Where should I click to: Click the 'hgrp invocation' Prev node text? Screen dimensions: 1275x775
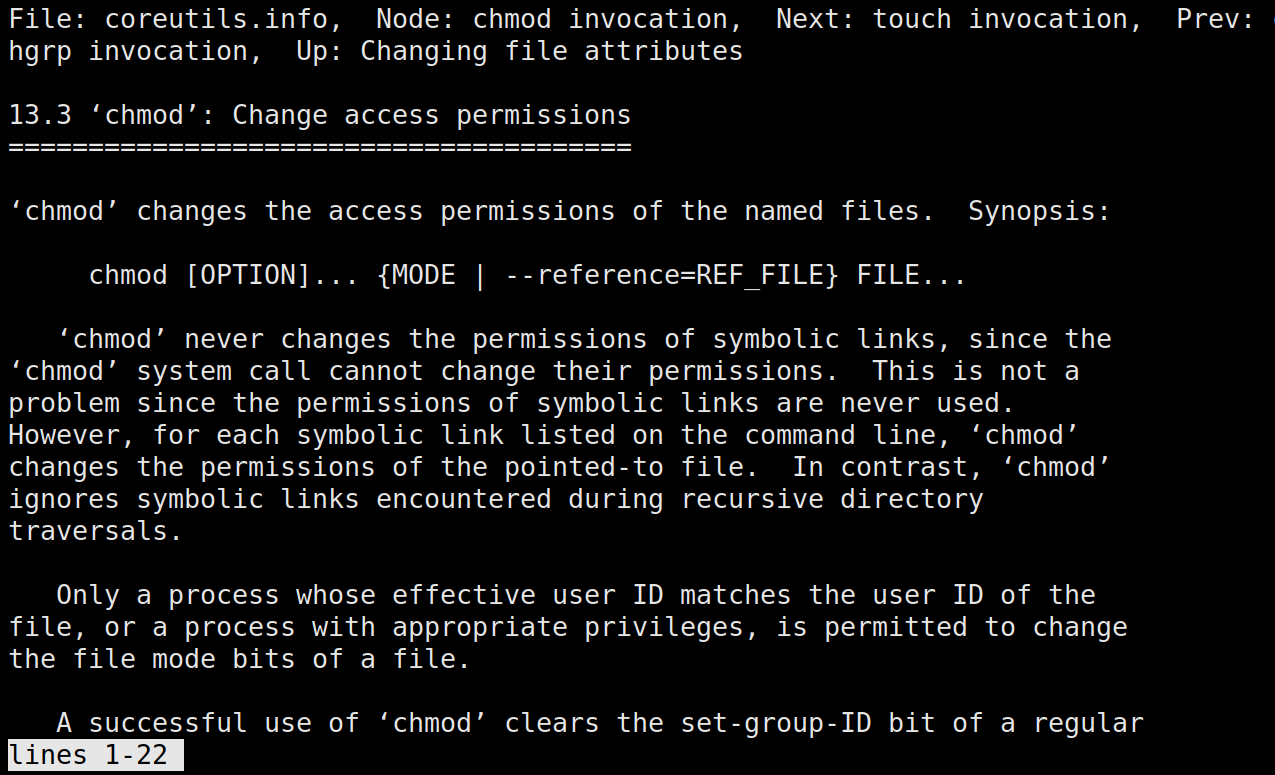(128, 51)
